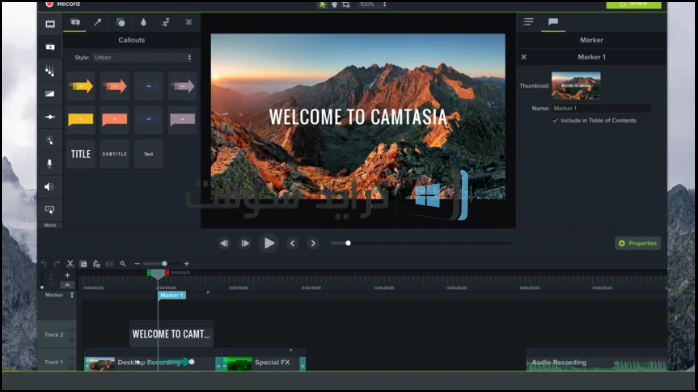The width and height of the screenshot is (698, 392).
Task: Click the next frame playback button
Action: [x=245, y=243]
